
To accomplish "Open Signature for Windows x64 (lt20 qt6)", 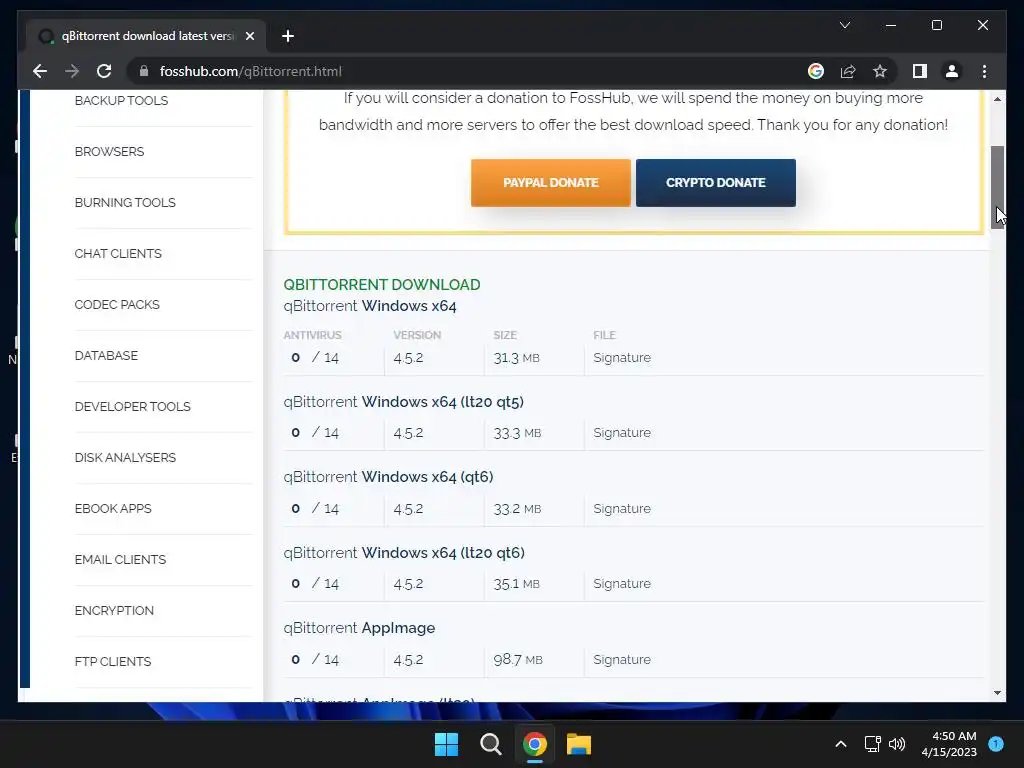I will click(x=622, y=584).
